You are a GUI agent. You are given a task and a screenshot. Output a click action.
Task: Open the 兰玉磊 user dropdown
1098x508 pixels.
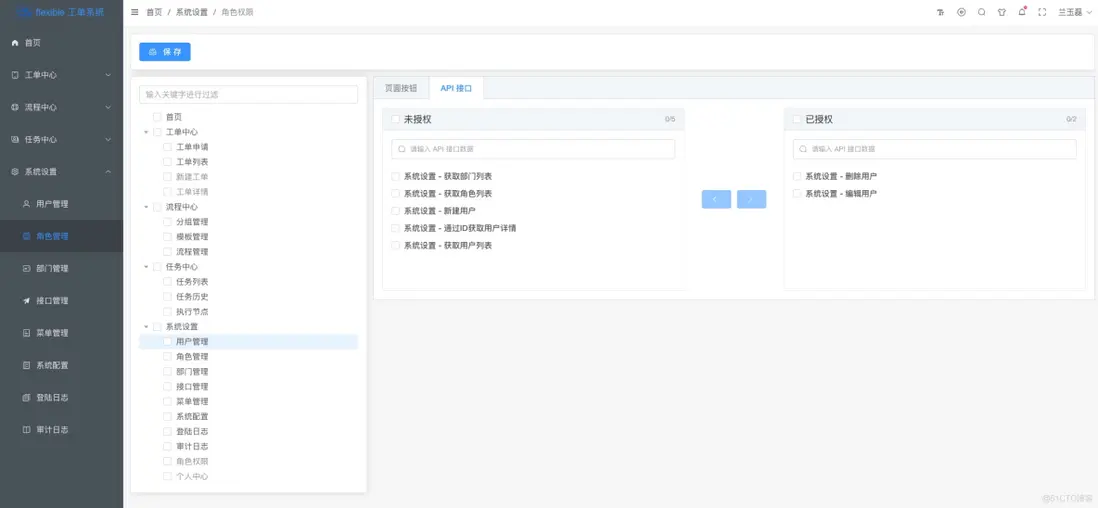pos(1074,12)
